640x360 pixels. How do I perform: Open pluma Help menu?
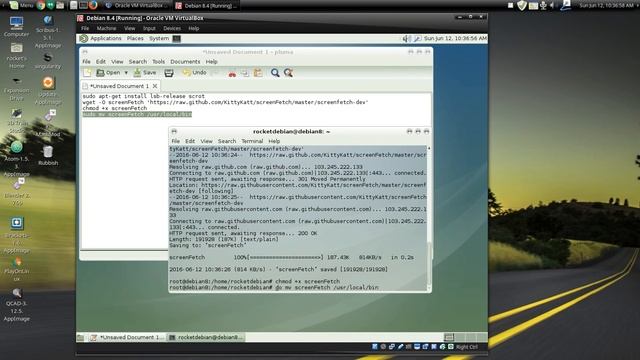coord(211,62)
